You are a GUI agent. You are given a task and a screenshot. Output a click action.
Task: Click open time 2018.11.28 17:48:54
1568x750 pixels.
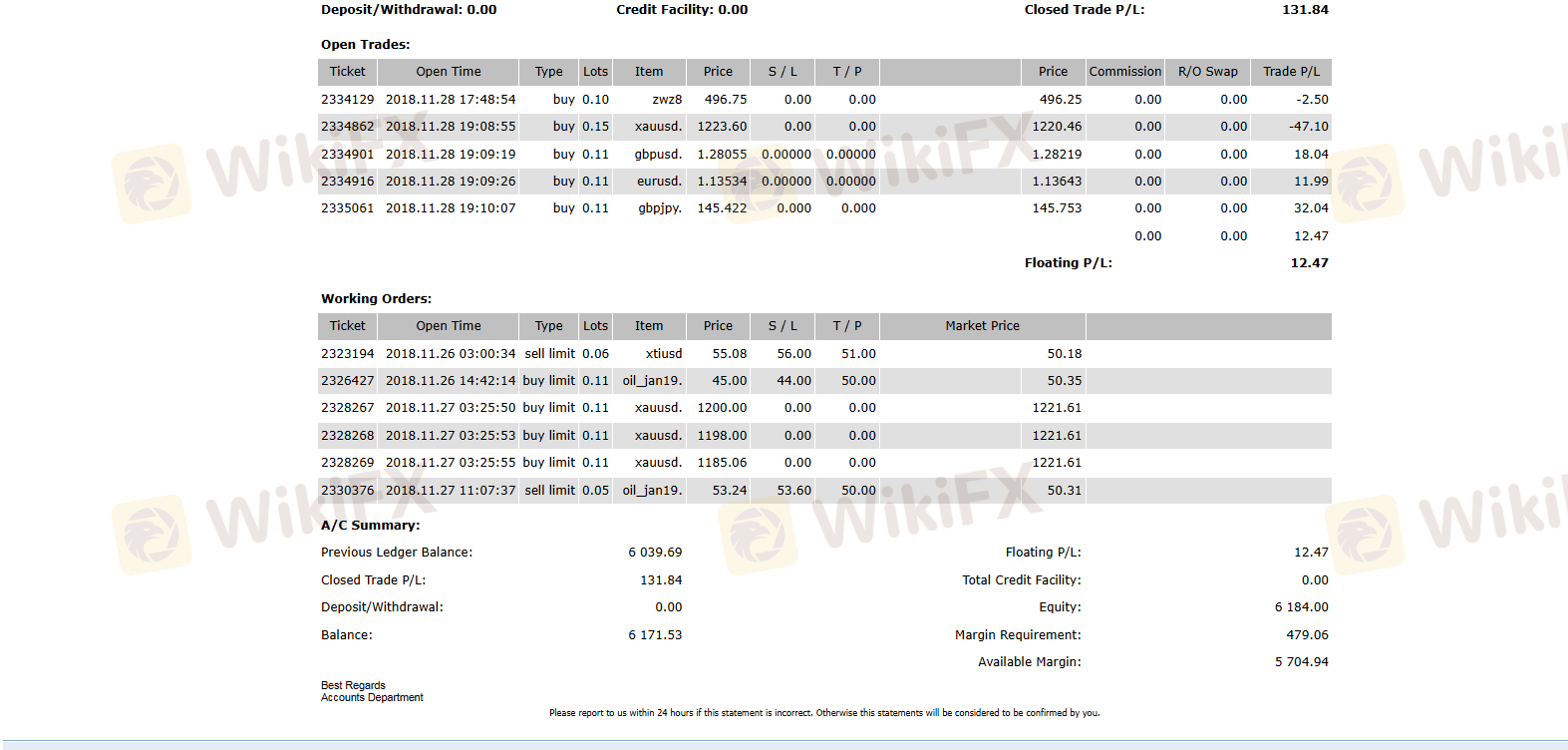pos(451,100)
